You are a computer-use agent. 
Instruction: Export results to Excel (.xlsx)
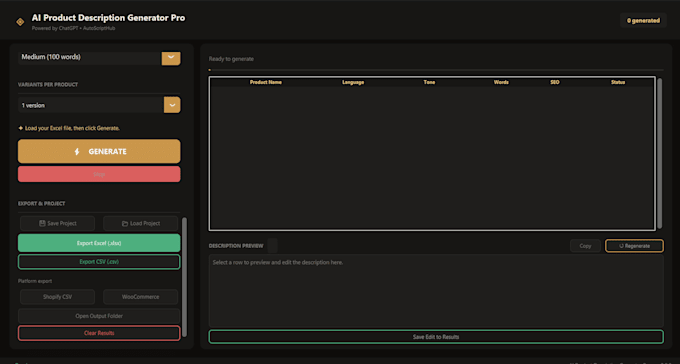(99, 243)
